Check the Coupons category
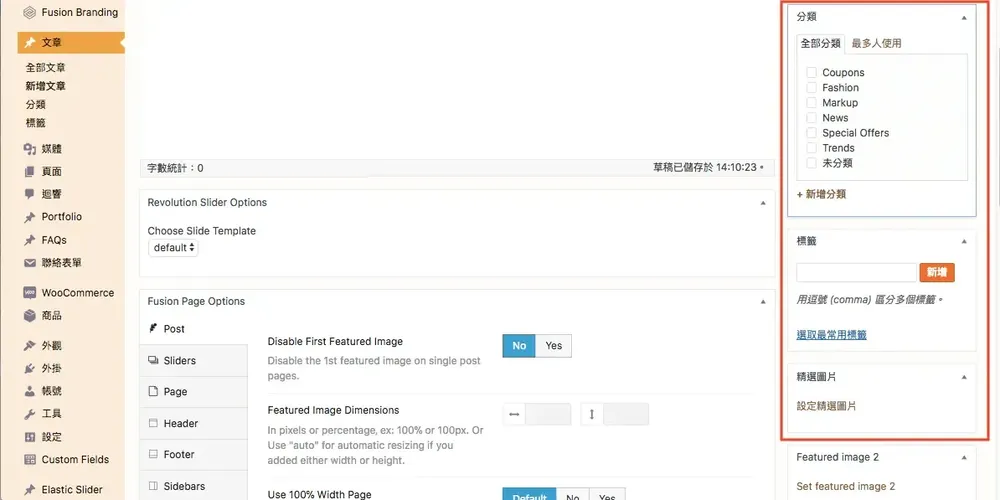This screenshot has width=1000, height=500. tap(812, 73)
